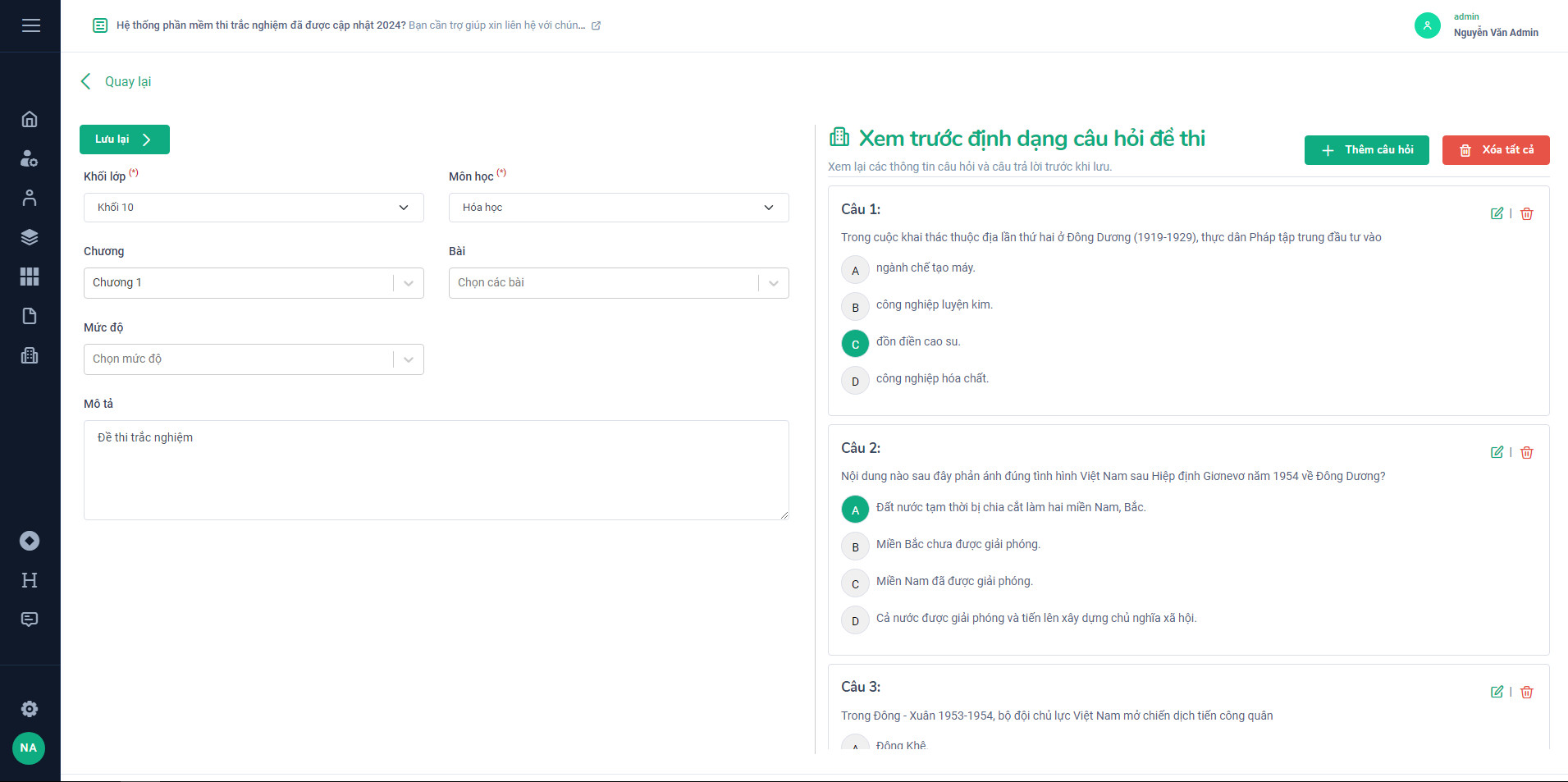Click into the Mô tả text area
This screenshot has height=782, width=1568.
pos(436,470)
